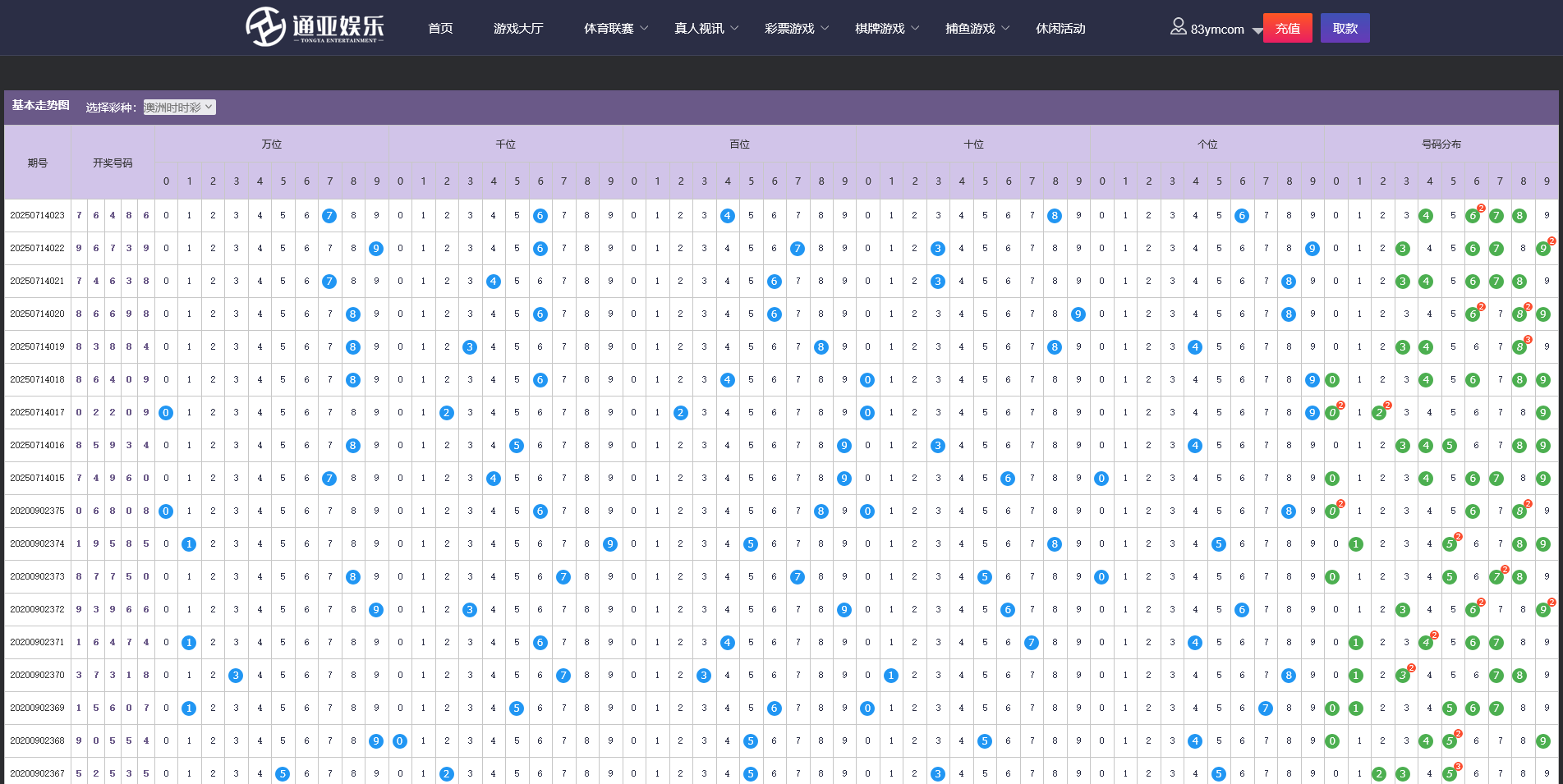This screenshot has width=1563, height=784.
Task: Click the 基本走势图 title
Action: (x=40, y=106)
